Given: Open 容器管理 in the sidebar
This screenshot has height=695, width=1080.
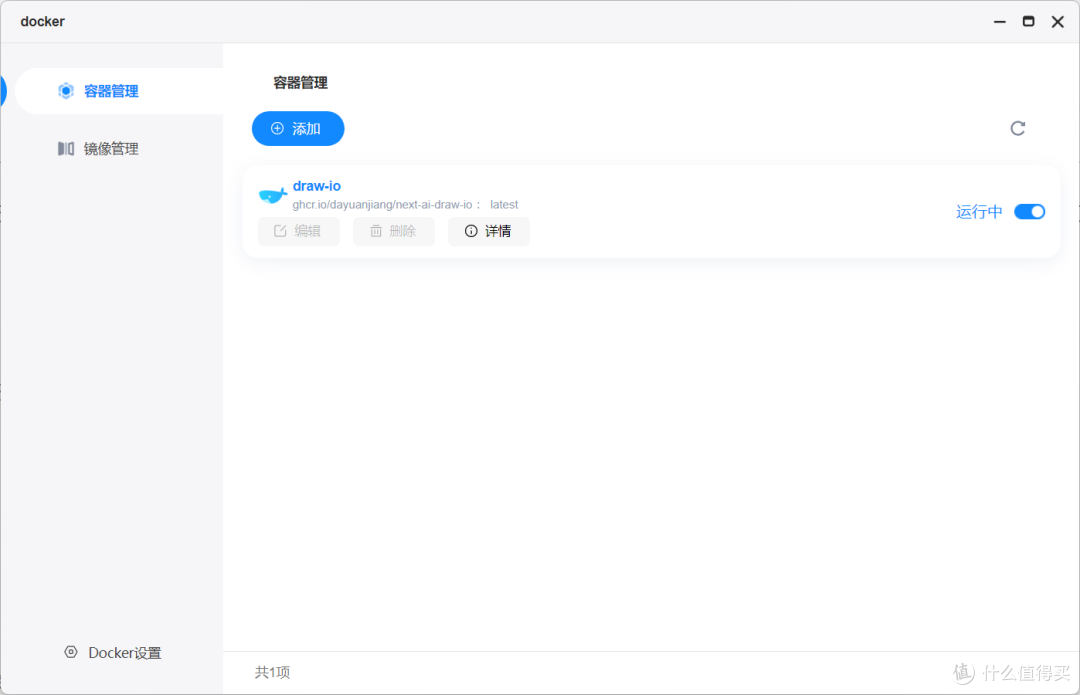Looking at the screenshot, I should pos(118,91).
